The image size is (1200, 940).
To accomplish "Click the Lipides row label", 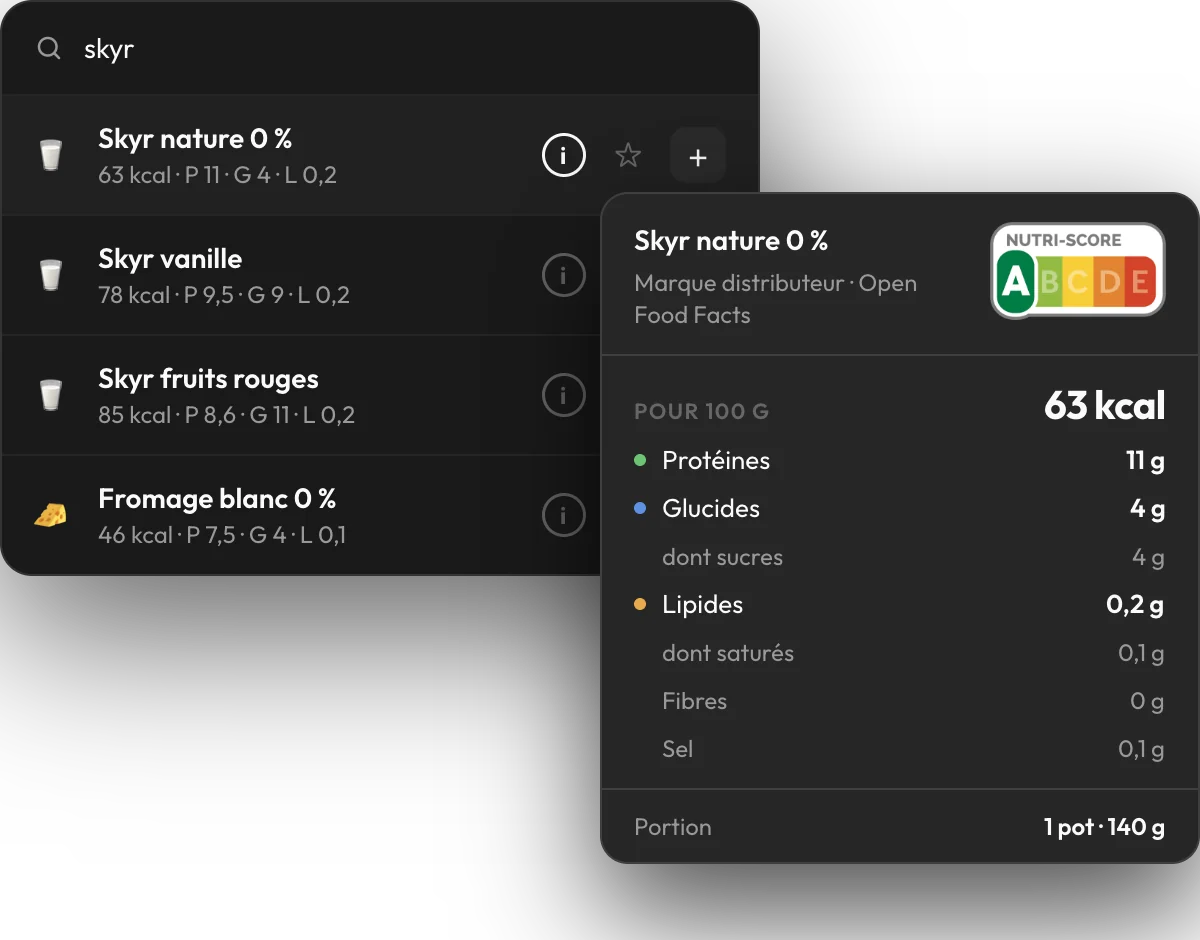I will [x=702, y=605].
